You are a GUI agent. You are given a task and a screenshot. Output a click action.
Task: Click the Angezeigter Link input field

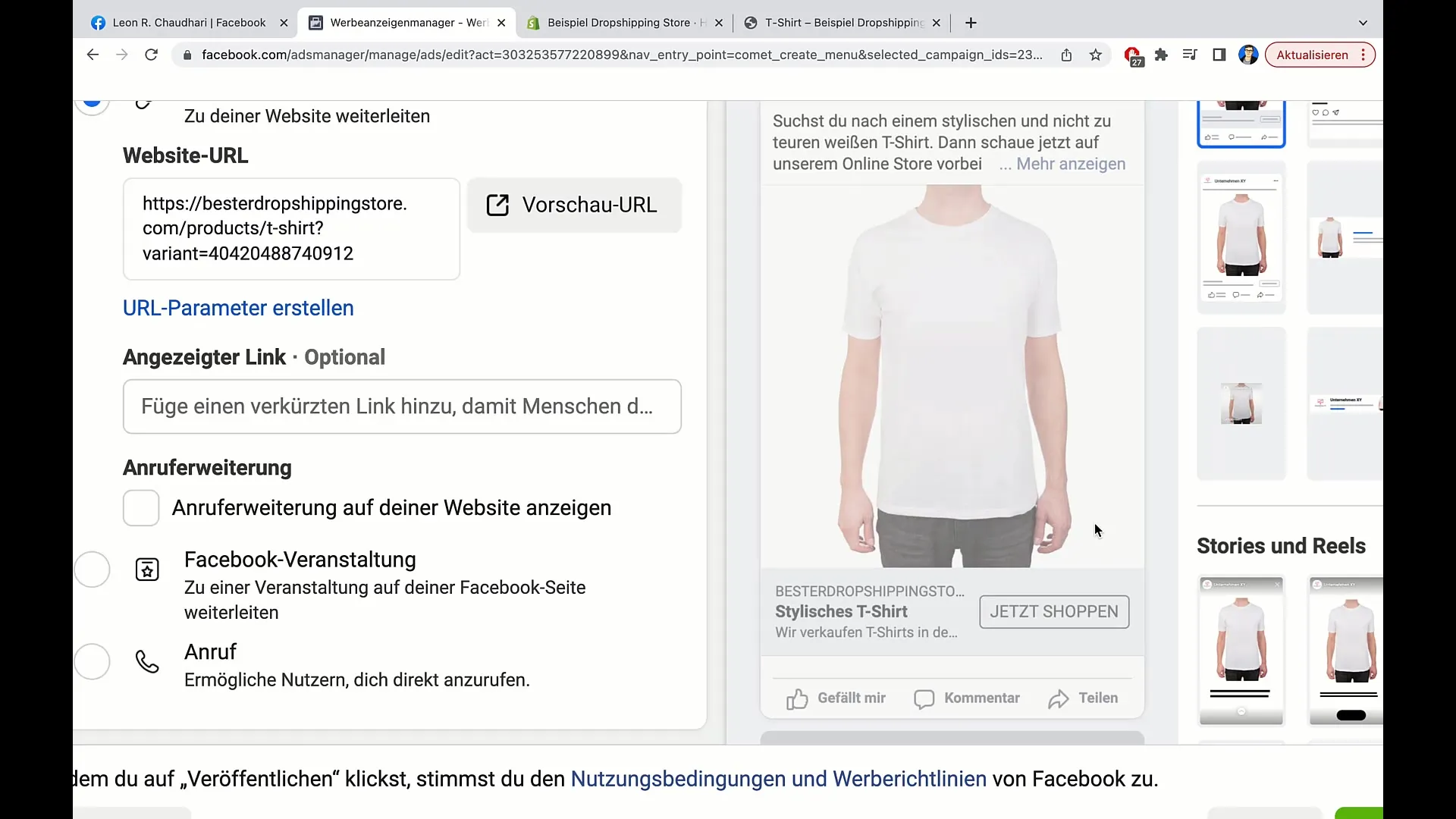tap(402, 406)
